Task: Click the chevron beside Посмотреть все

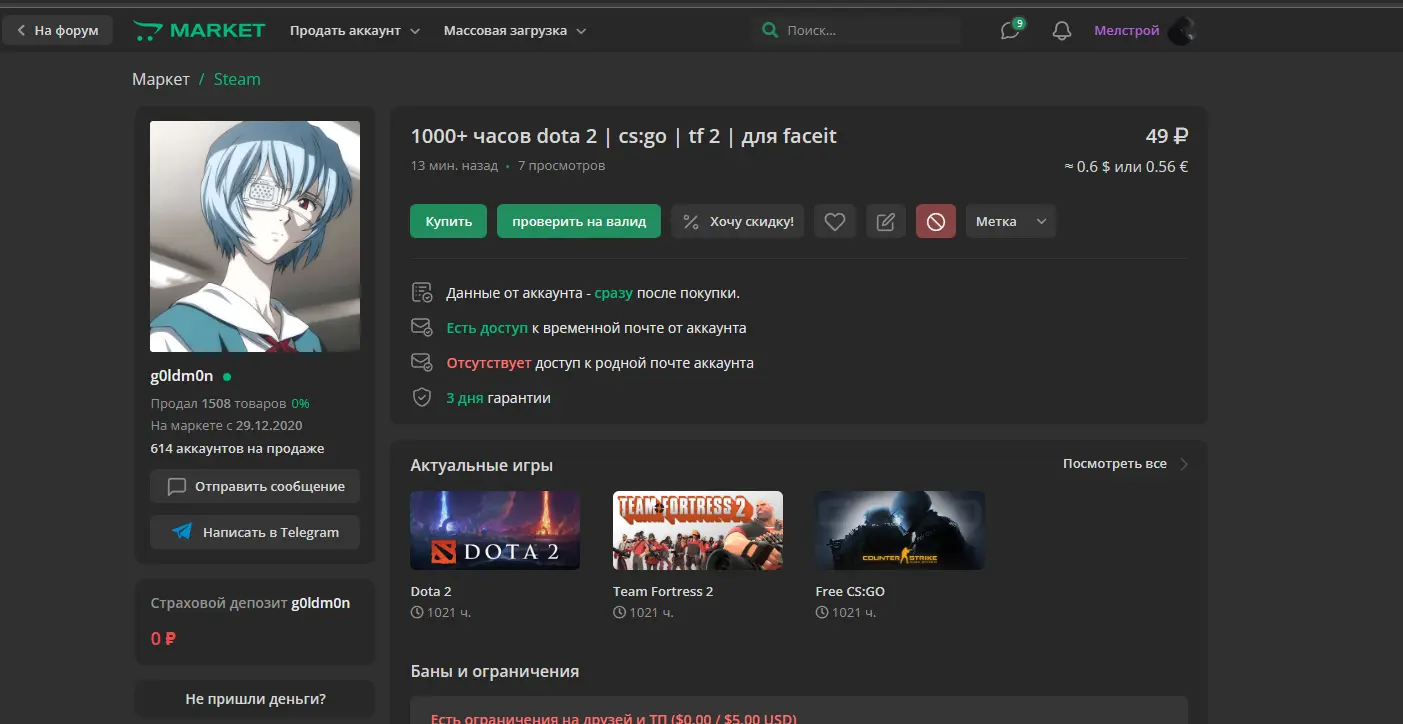Action: pyautogui.click(x=1184, y=464)
